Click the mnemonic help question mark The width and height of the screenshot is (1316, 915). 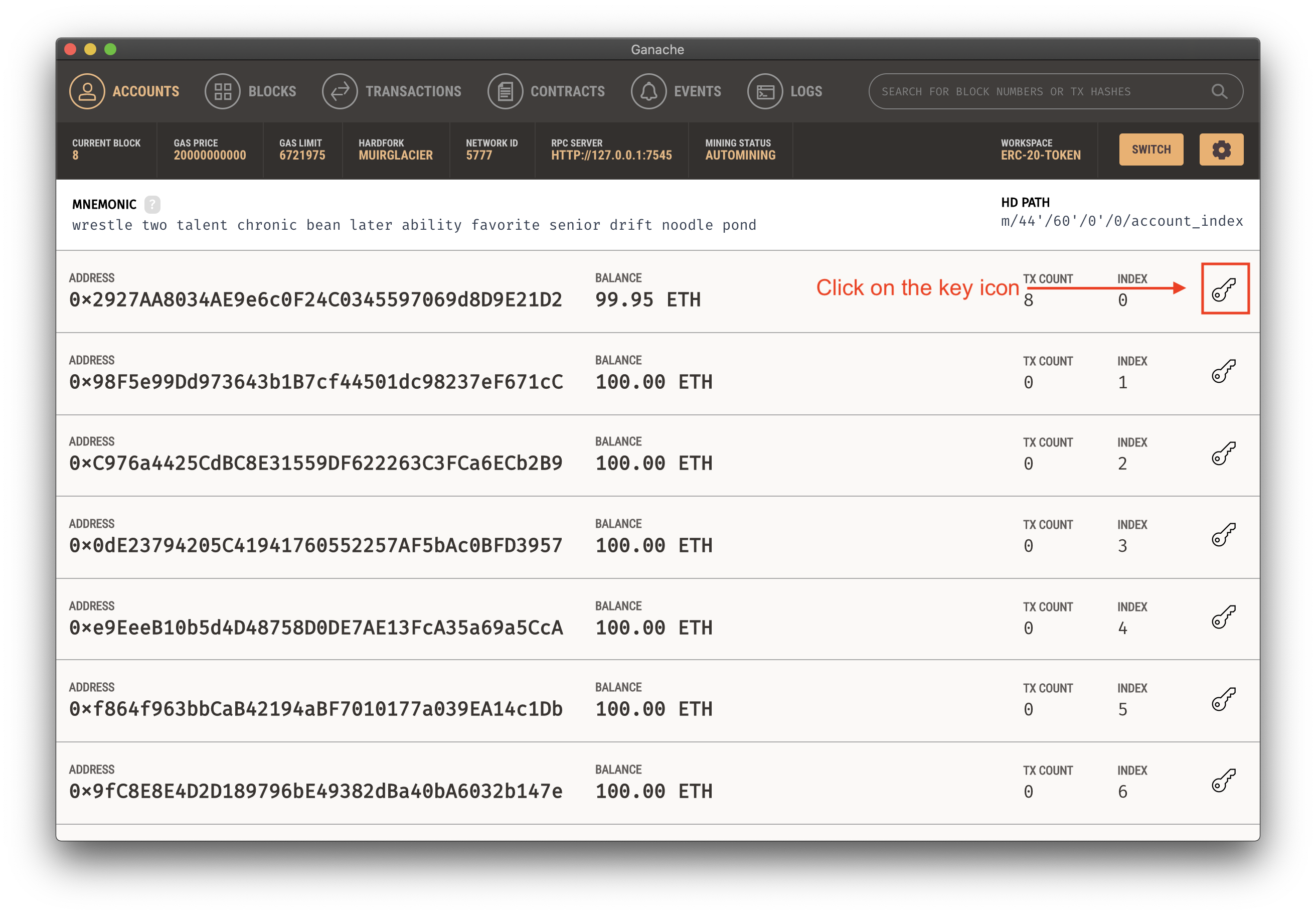(152, 205)
